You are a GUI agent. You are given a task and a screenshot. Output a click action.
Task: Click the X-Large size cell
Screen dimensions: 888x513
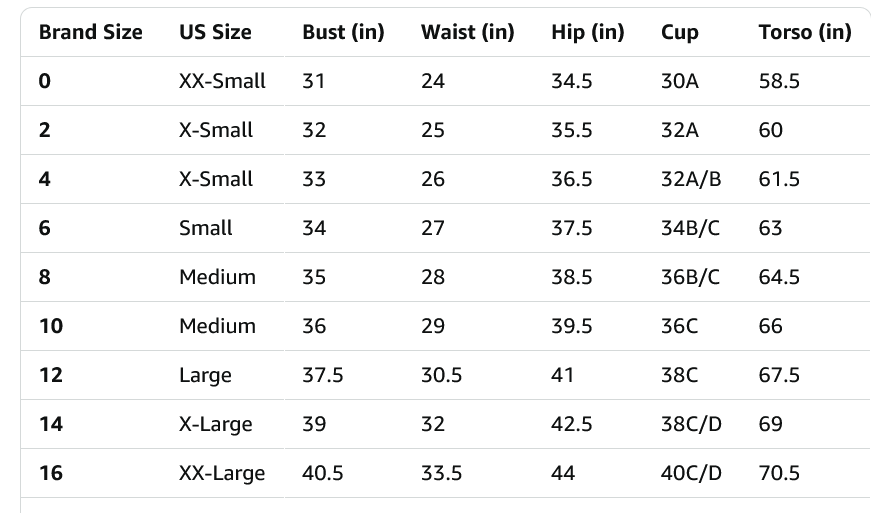[x=216, y=425]
